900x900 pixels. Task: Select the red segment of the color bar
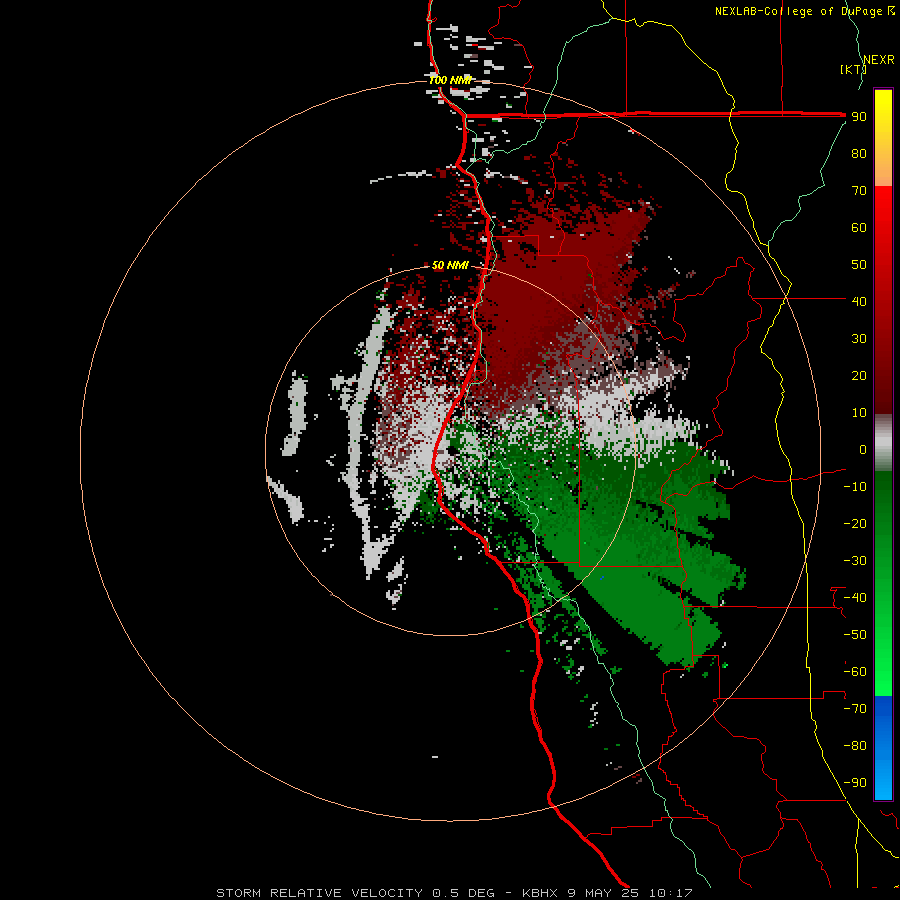[x=883, y=300]
